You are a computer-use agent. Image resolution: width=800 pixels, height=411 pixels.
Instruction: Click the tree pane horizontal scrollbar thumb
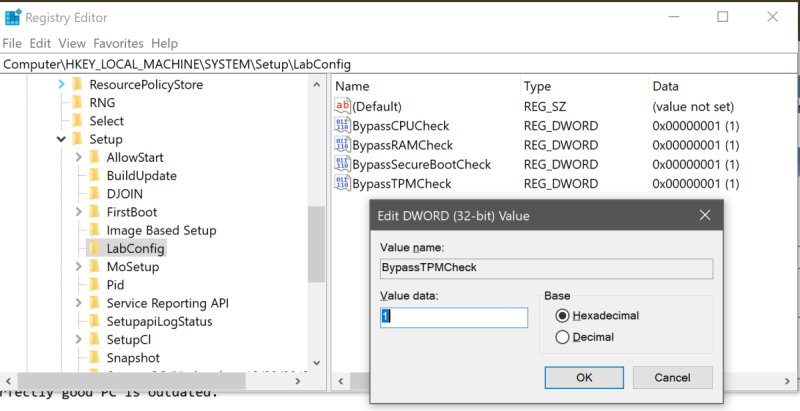pos(131,381)
